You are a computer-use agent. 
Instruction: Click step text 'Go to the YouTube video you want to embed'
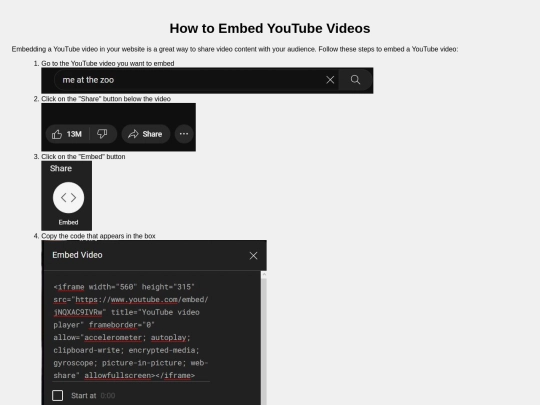pyautogui.click(x=108, y=63)
